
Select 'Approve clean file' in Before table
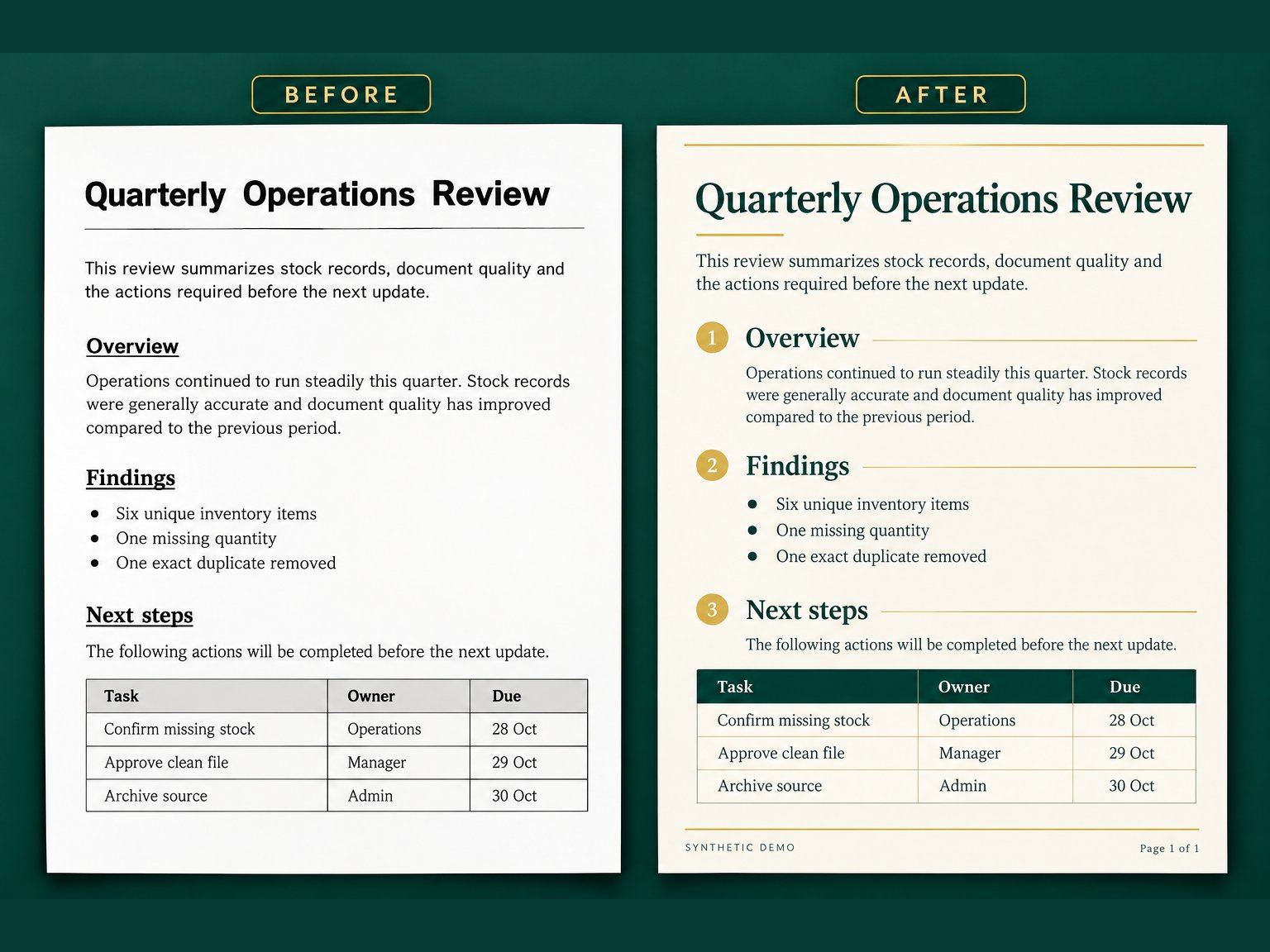[x=166, y=763]
